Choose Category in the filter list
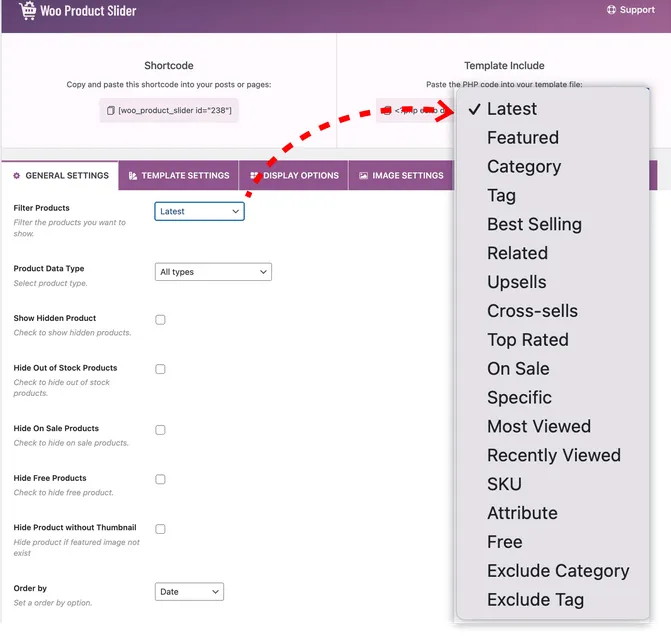The image size is (671, 636). [x=553, y=167]
